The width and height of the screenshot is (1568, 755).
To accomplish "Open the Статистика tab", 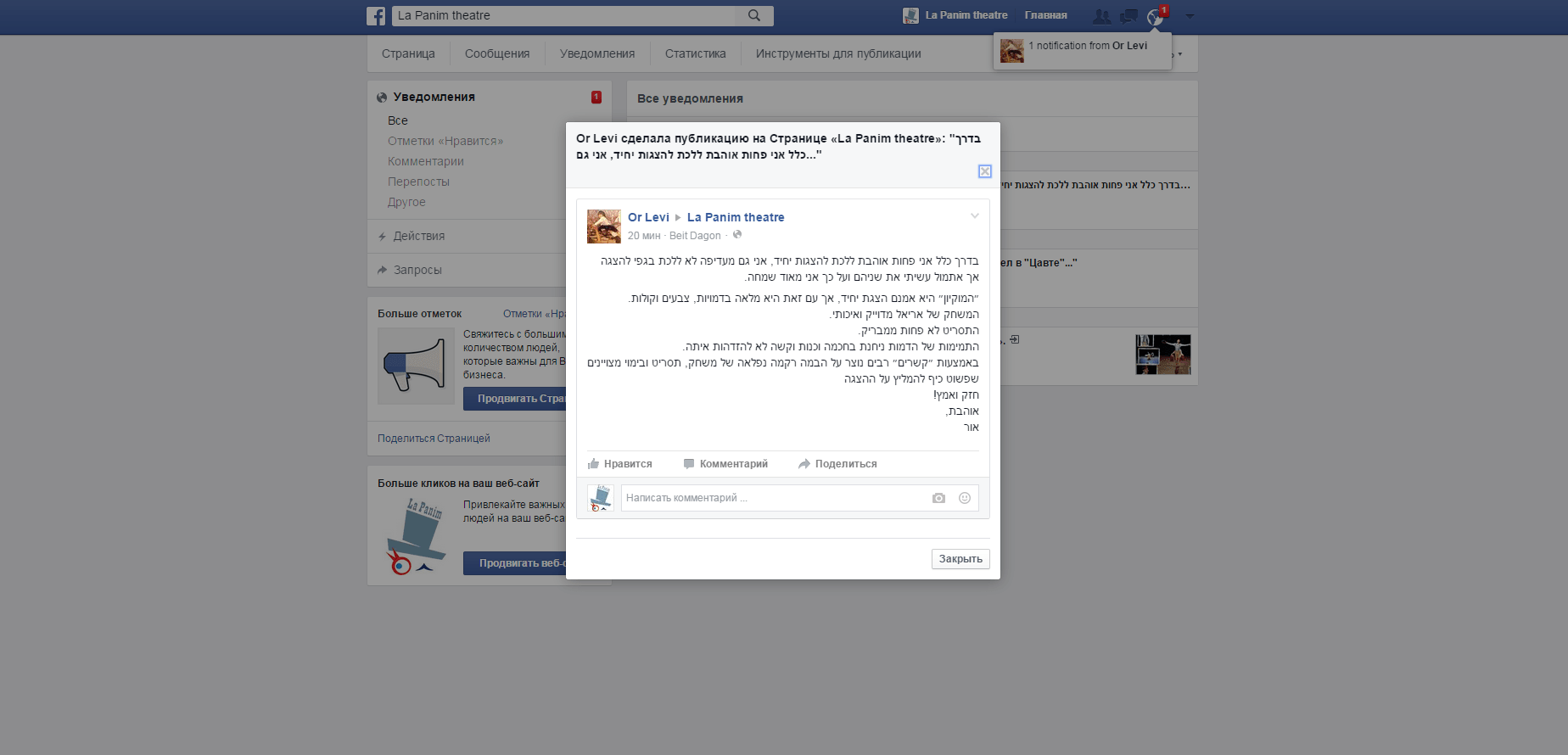I will pos(696,53).
